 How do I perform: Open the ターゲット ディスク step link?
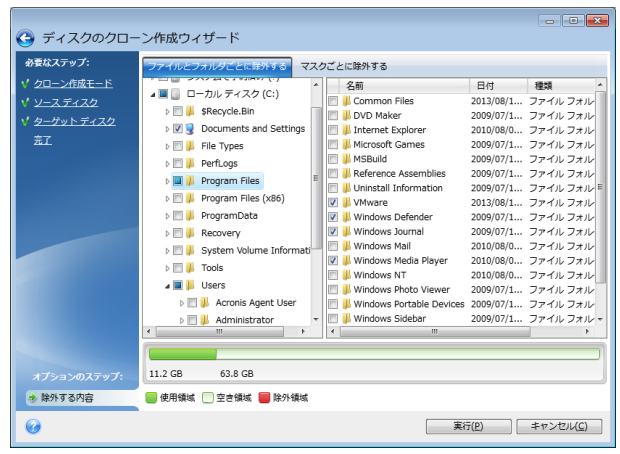74,121
